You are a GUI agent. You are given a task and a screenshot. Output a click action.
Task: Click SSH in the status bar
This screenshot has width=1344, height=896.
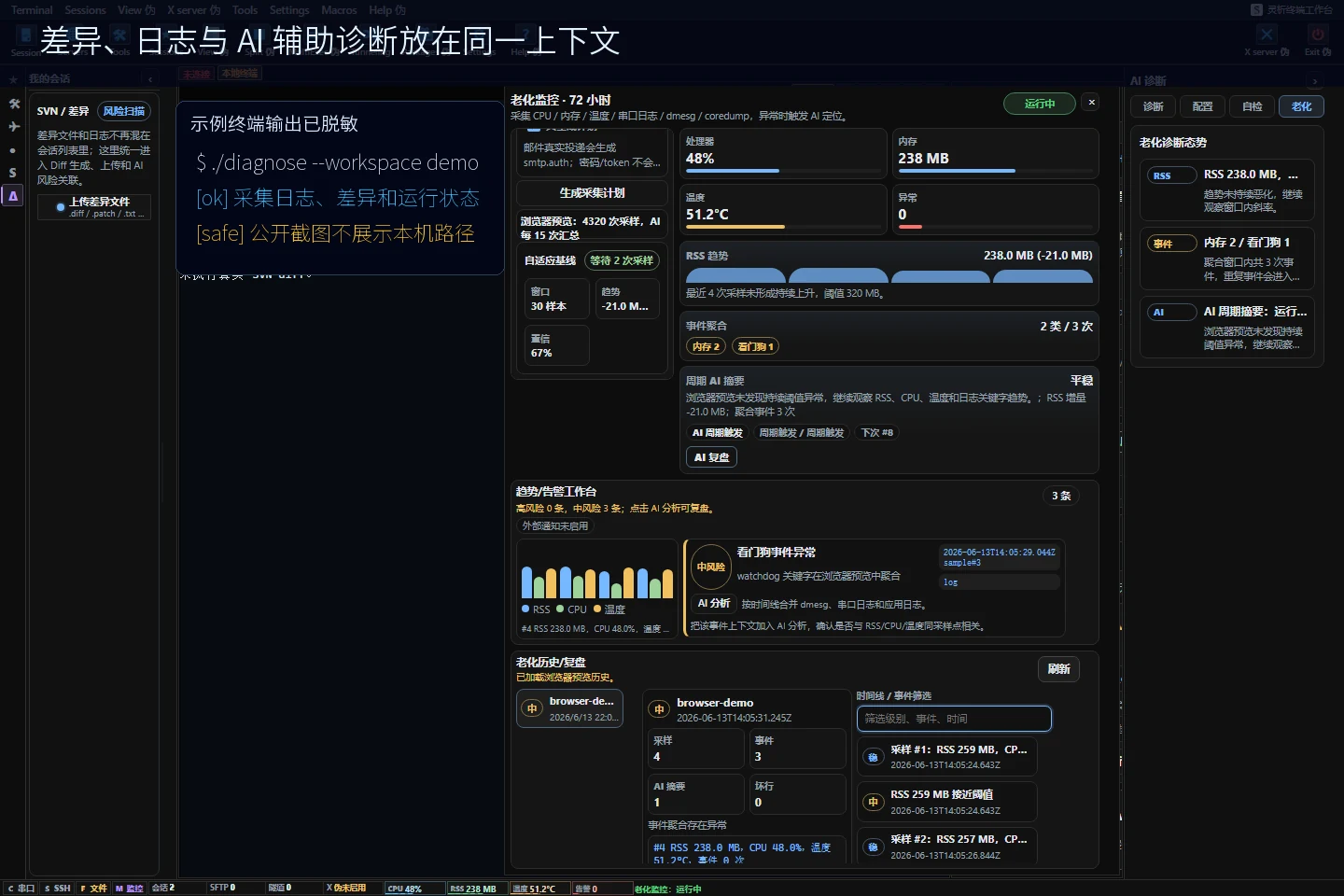tap(58, 889)
